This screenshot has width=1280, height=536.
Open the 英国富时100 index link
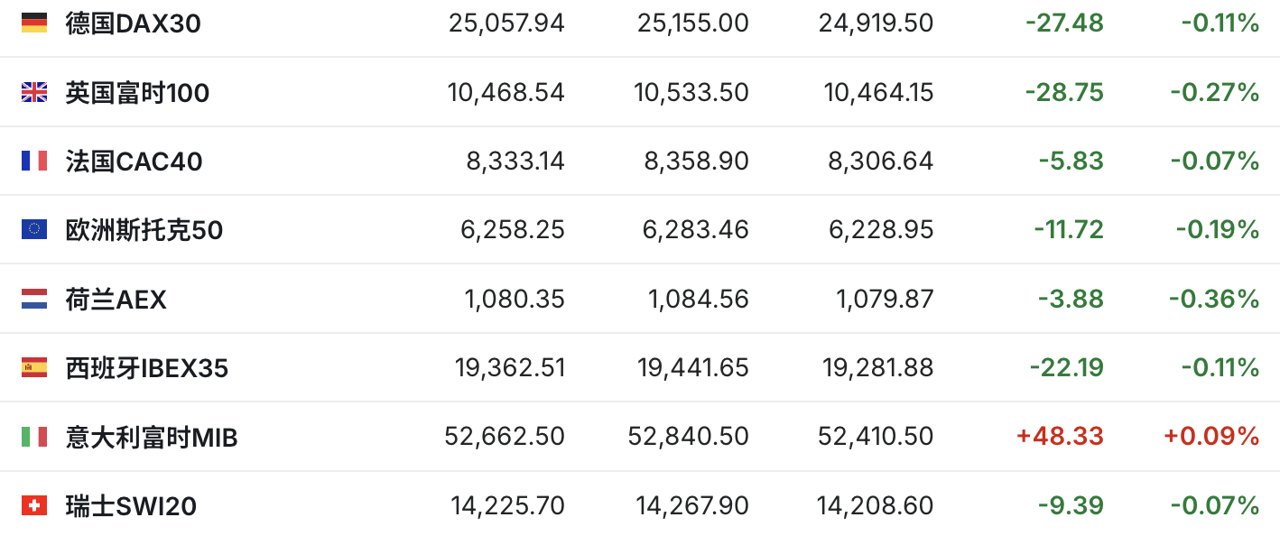point(137,92)
